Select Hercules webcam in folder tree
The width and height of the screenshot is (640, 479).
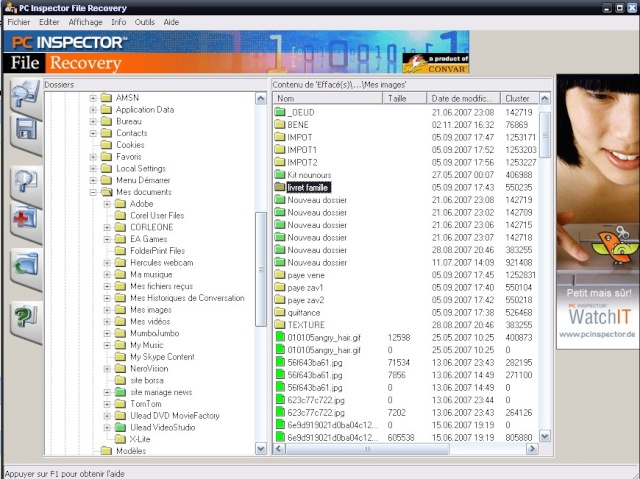(x=162, y=263)
